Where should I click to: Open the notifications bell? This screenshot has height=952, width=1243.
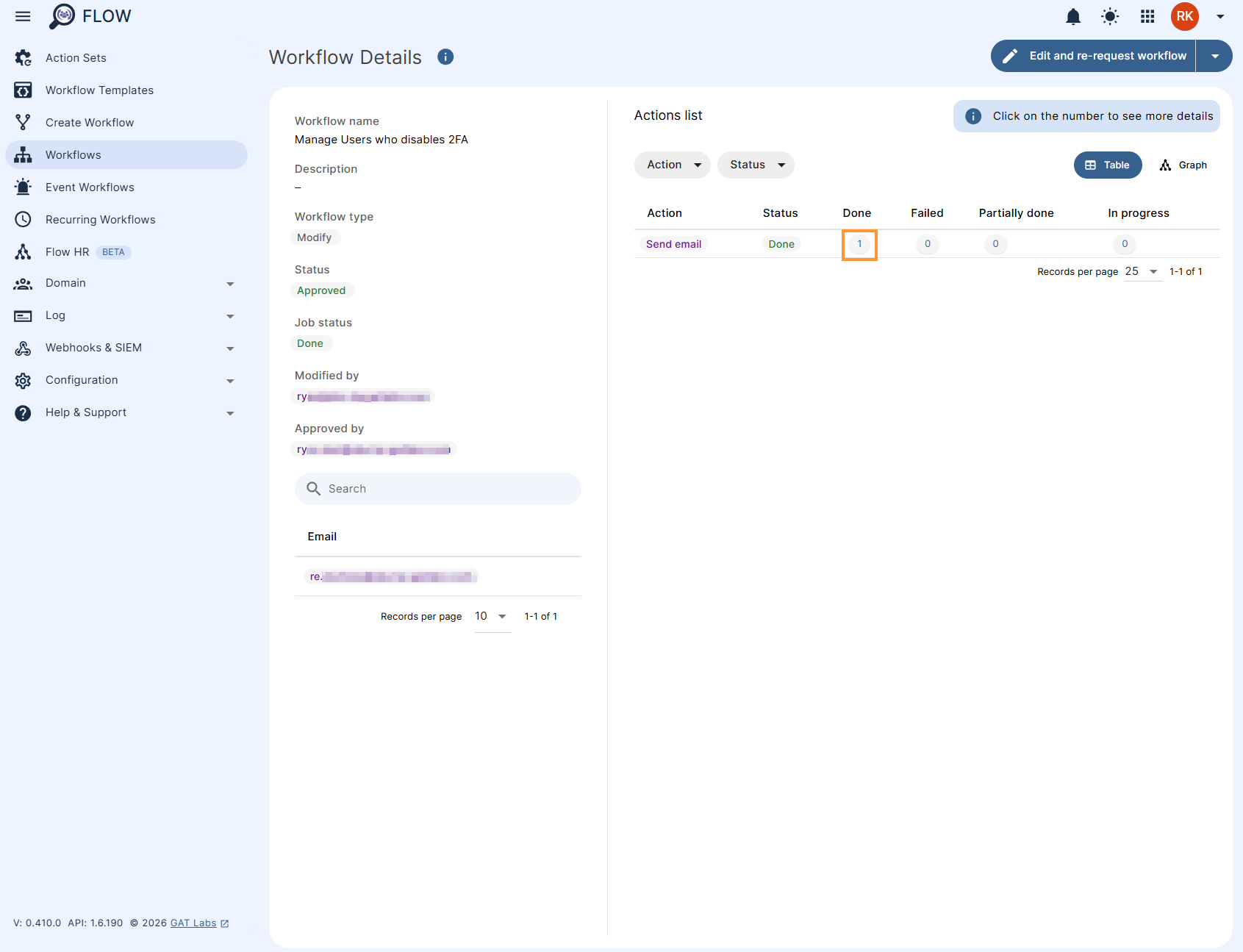(1072, 16)
